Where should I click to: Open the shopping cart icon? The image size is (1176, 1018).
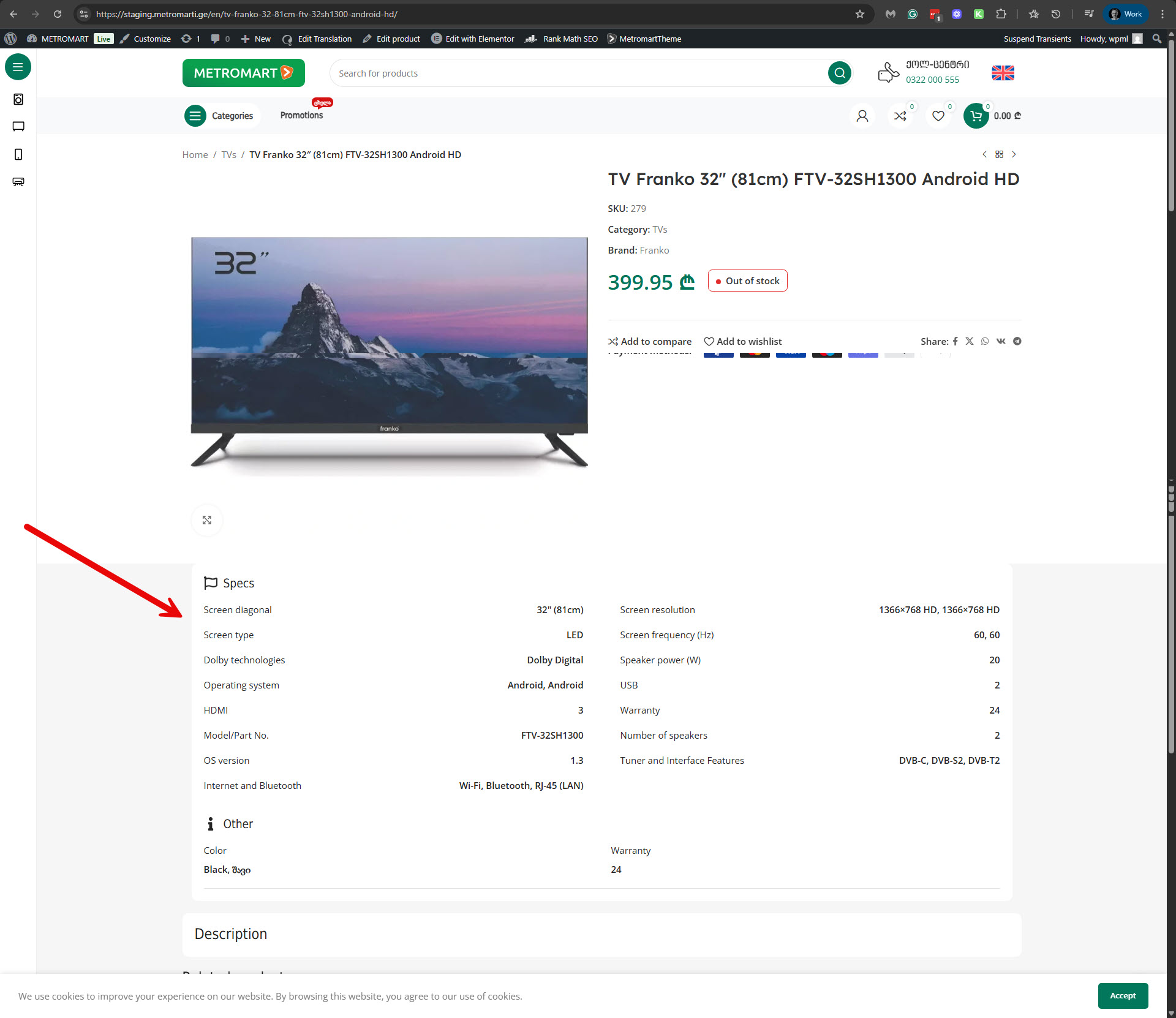(x=976, y=116)
